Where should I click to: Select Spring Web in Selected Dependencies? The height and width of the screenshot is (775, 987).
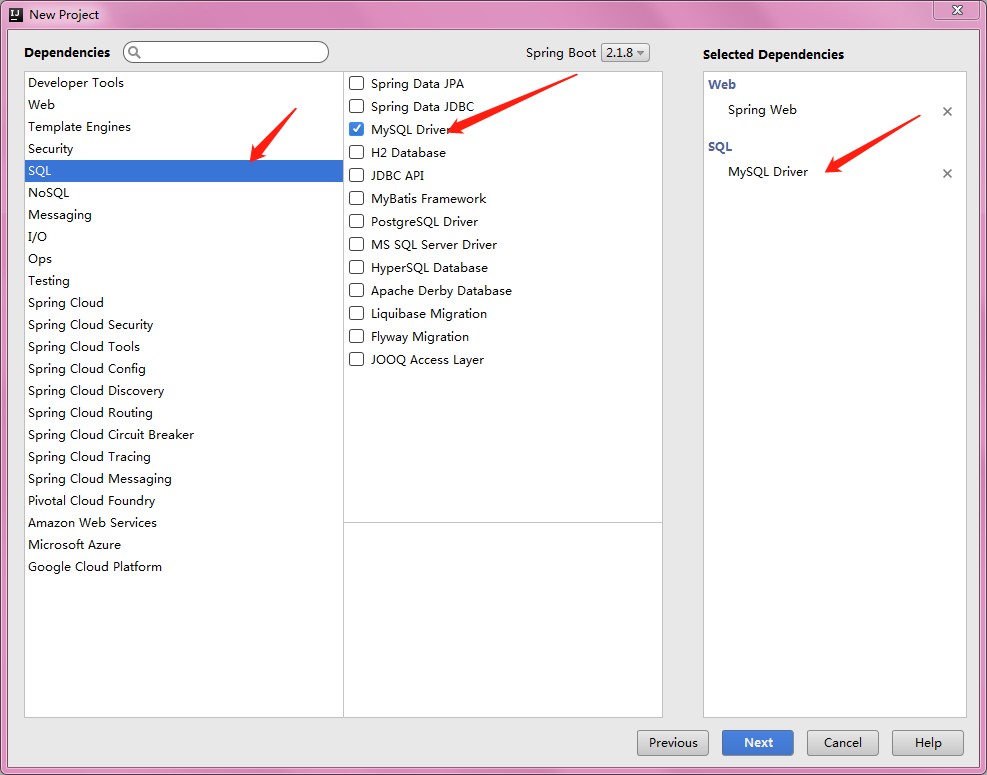(x=762, y=110)
